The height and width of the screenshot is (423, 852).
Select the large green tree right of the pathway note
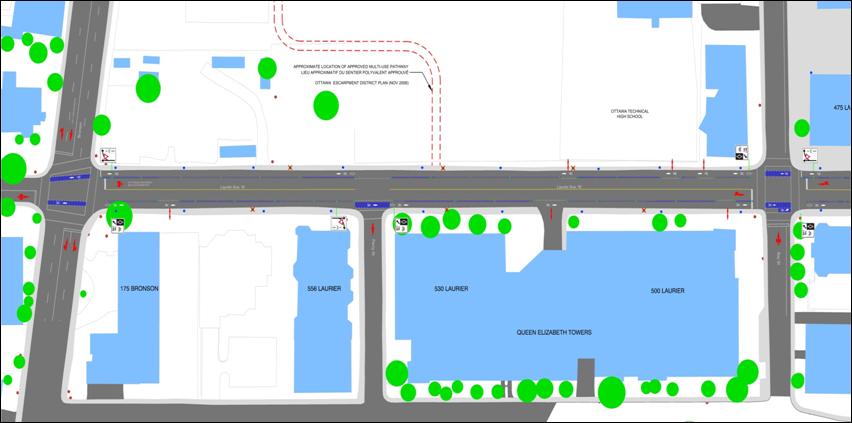coord(326,105)
